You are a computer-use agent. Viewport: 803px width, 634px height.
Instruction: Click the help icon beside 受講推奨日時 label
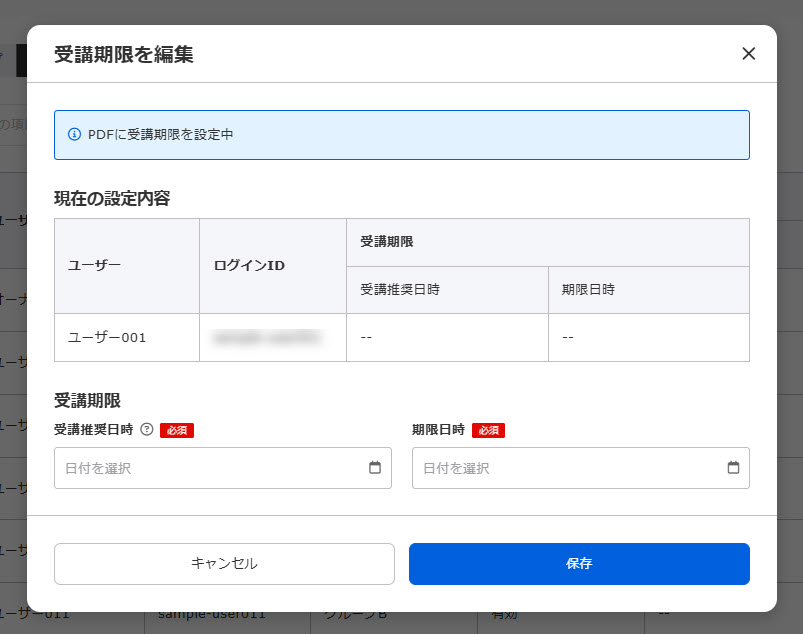coord(147,430)
